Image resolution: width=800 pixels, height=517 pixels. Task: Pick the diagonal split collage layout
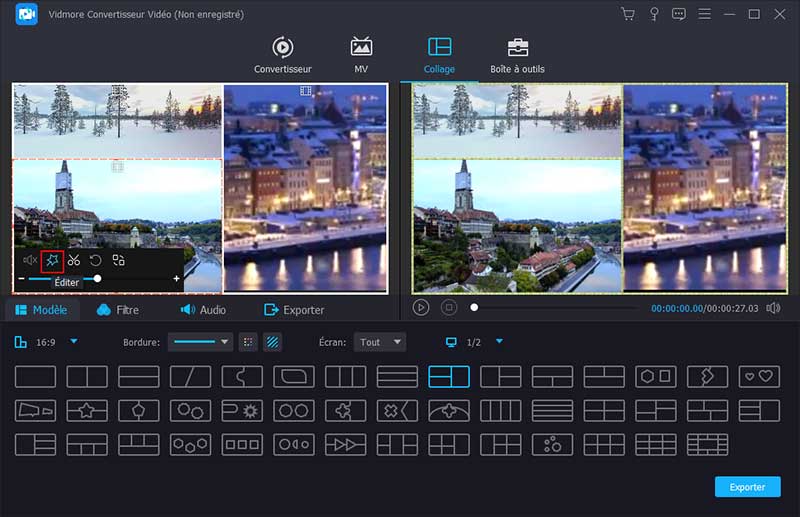[190, 377]
